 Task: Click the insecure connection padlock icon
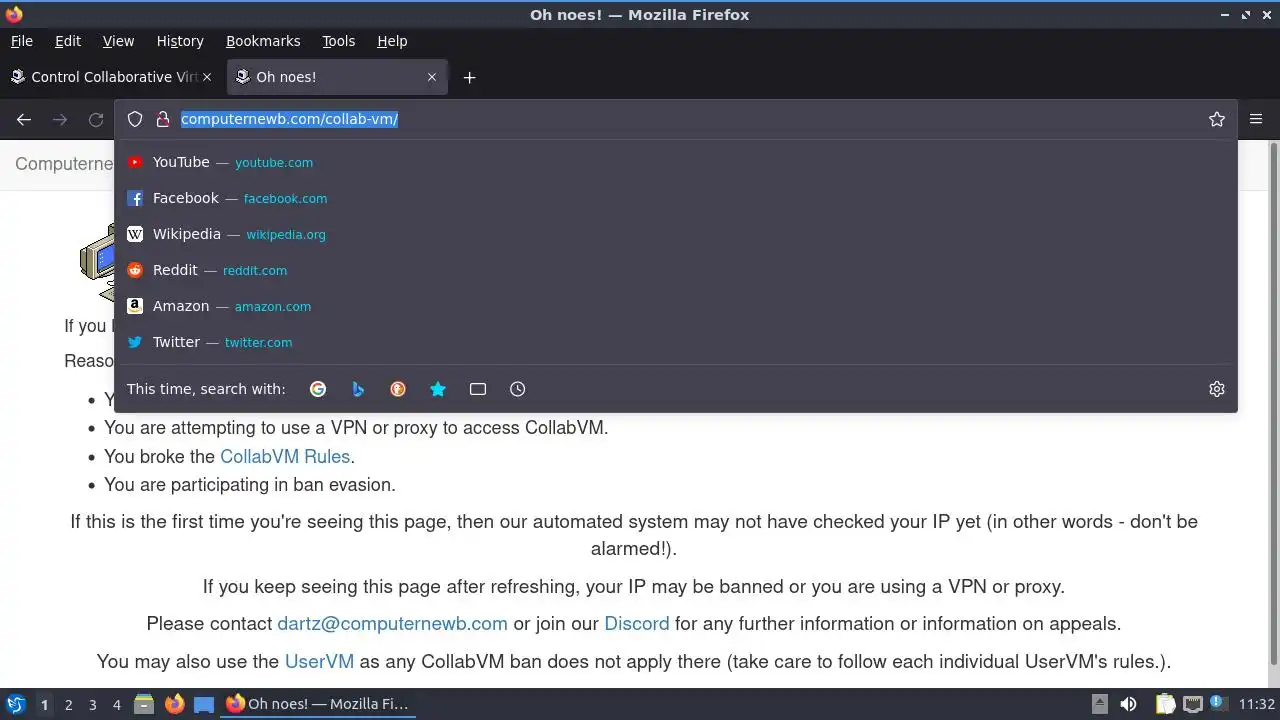pyautogui.click(x=163, y=119)
